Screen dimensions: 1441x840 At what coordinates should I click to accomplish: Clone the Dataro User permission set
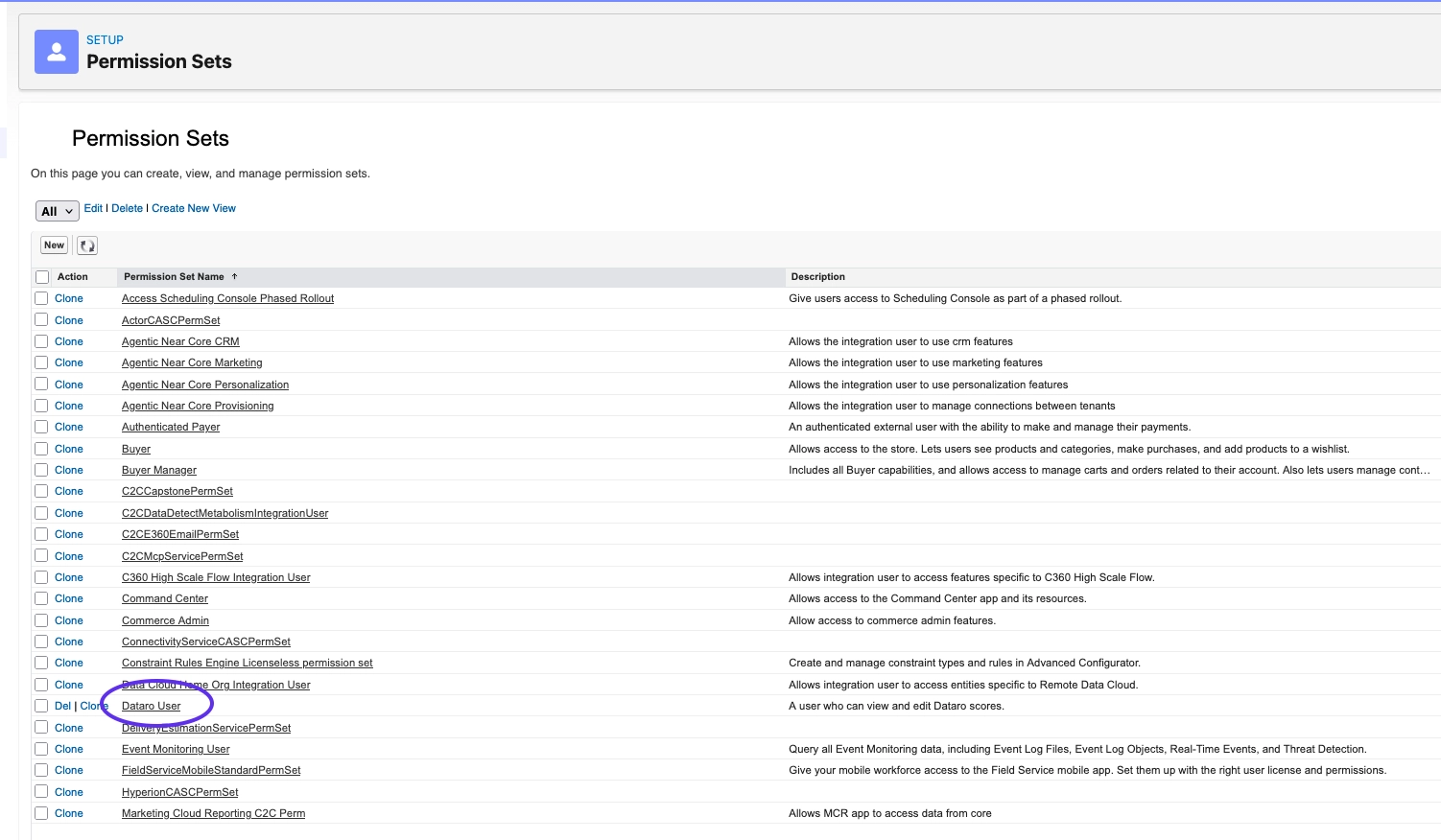click(94, 706)
